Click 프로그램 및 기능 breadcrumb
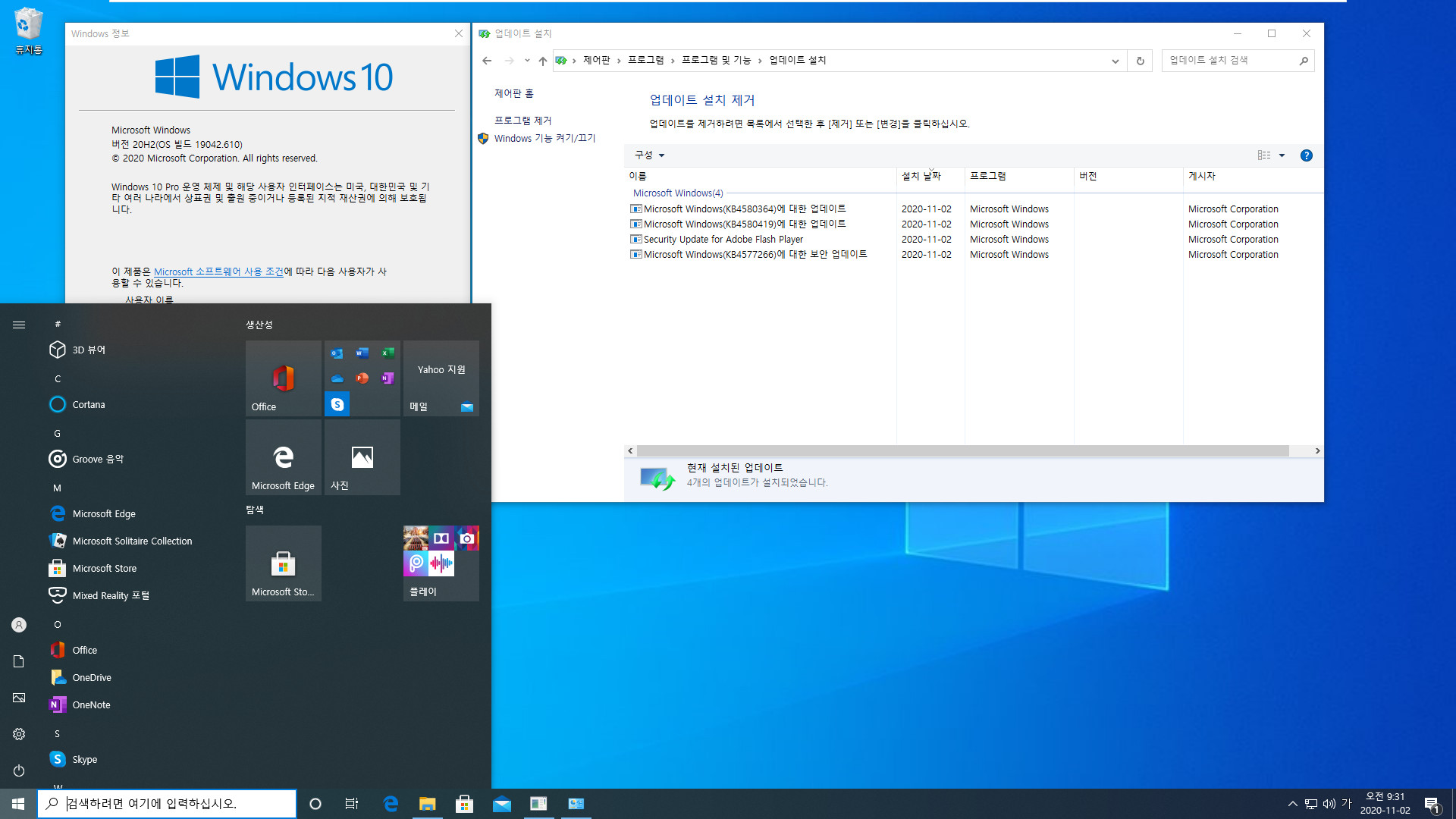1456x819 pixels. pos(717,60)
